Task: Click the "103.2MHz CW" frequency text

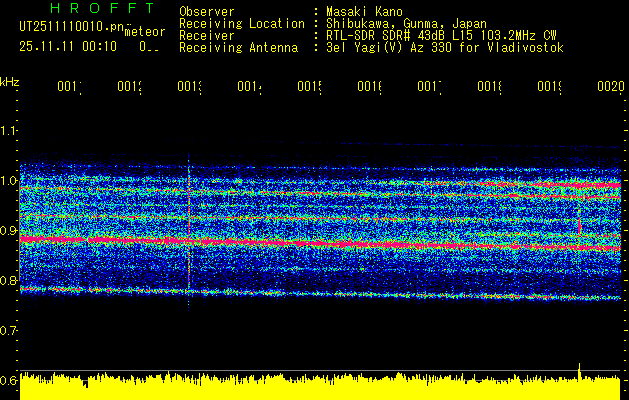Action: 517,36
